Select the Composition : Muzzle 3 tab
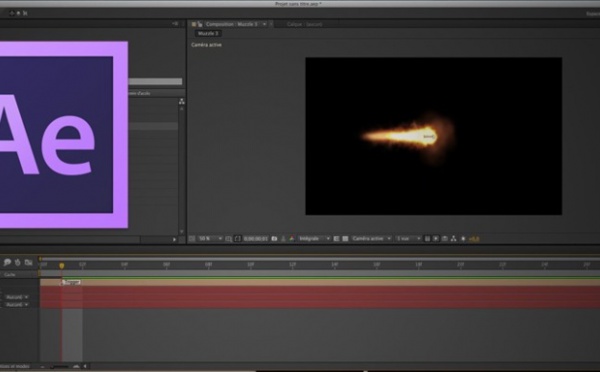The image size is (600, 372). pos(231,24)
